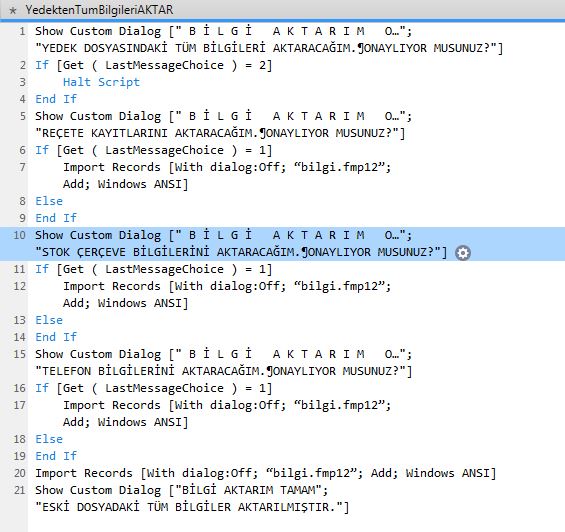565x532 pixels.
Task: Open options gear on highlighted script step
Action: 463,253
